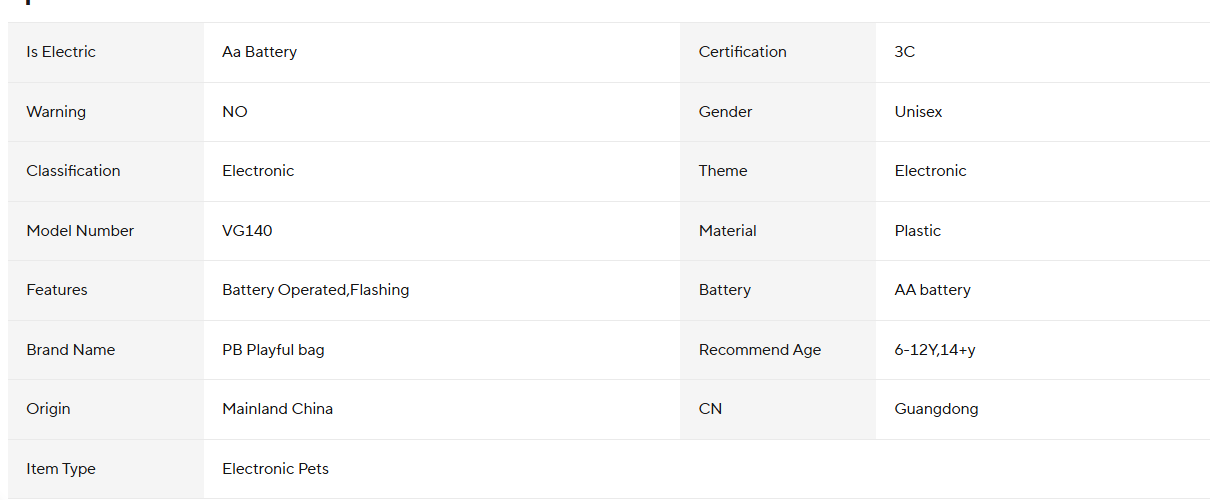Click the "6-12Y,14+y" age value
The height and width of the screenshot is (500, 1210).
pos(934,350)
